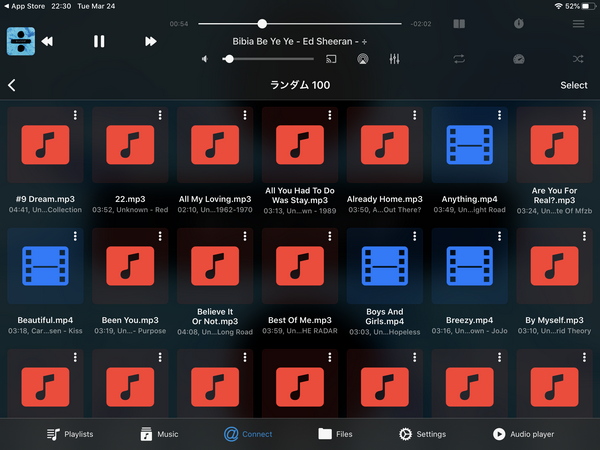Open options menu for Already Home.mp3
The image size is (600, 450).
[x=414, y=115]
